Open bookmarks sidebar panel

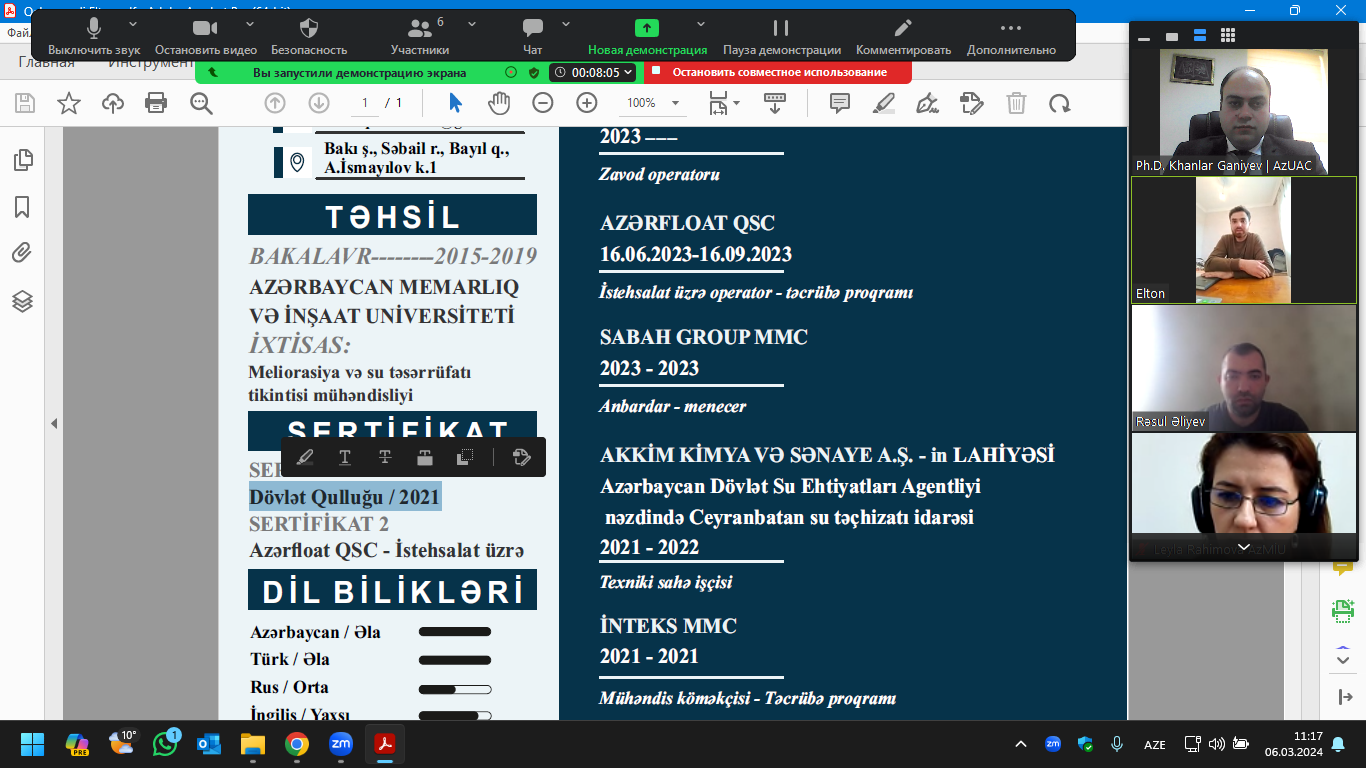pyautogui.click(x=22, y=207)
